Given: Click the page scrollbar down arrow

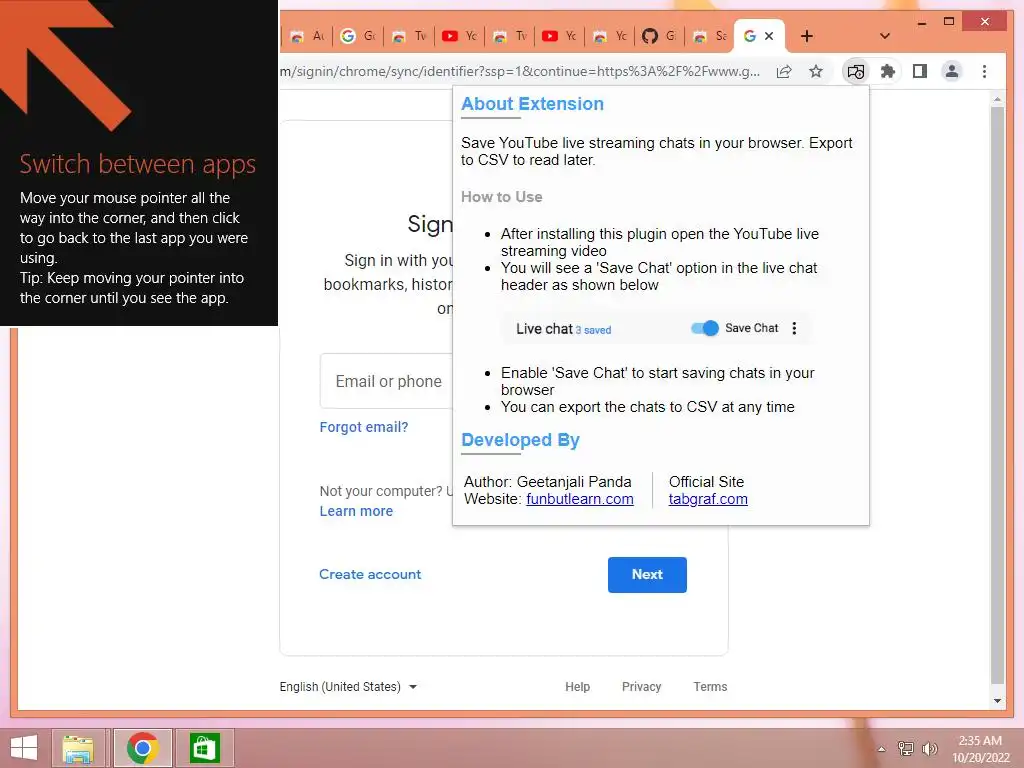Looking at the screenshot, I should (997, 701).
